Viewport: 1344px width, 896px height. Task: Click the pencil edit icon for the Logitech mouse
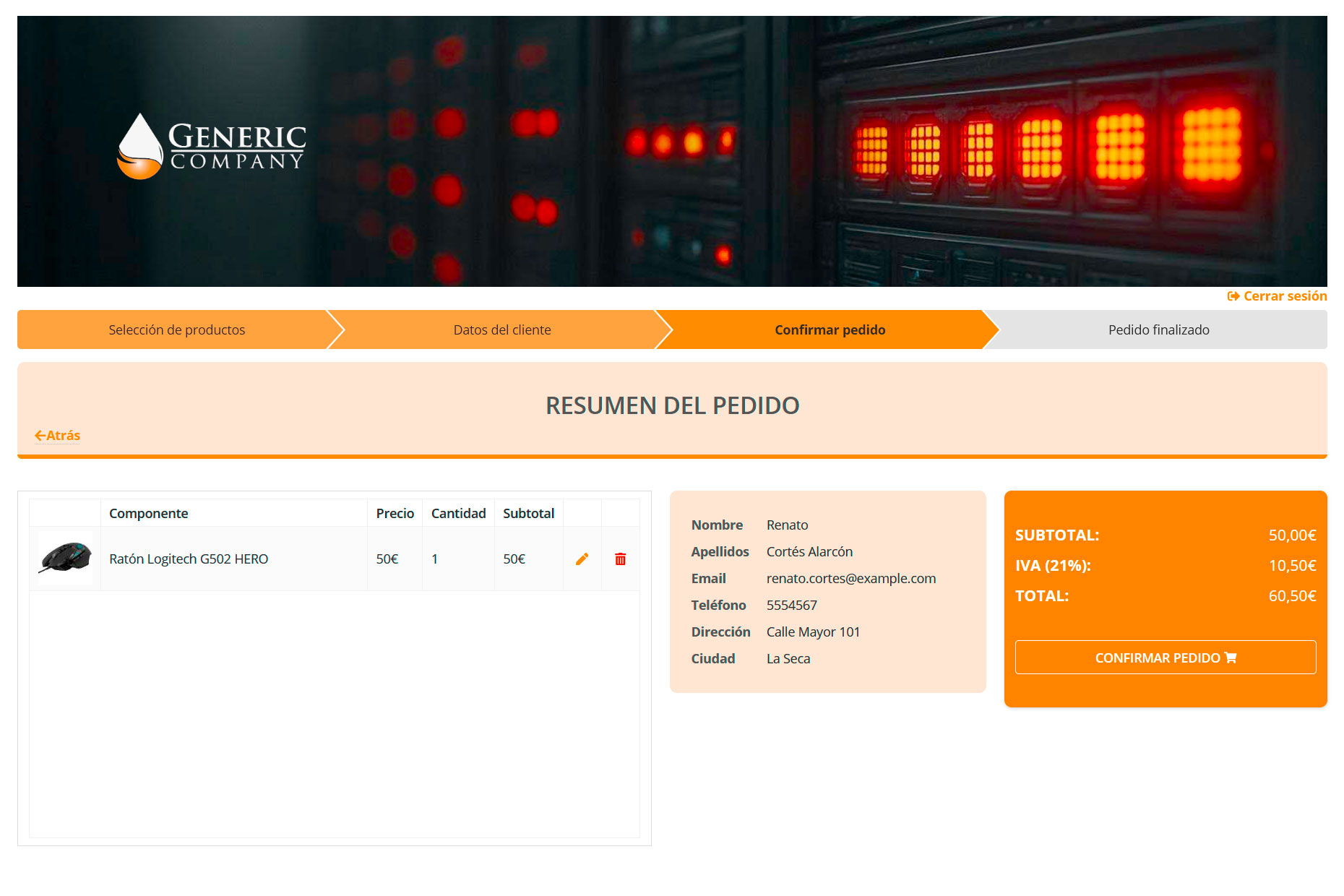click(x=582, y=559)
